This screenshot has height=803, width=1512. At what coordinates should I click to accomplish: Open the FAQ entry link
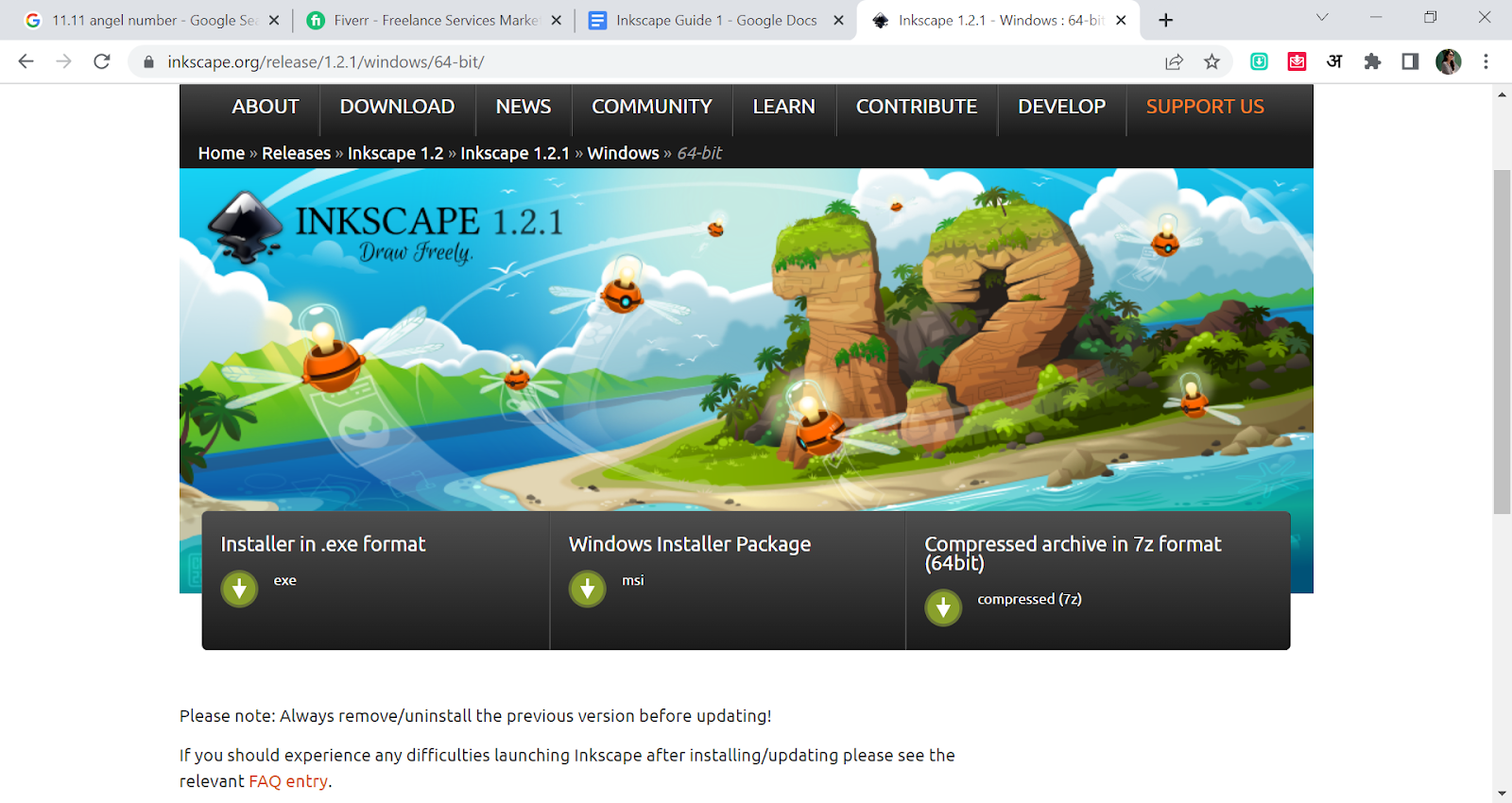point(288,781)
